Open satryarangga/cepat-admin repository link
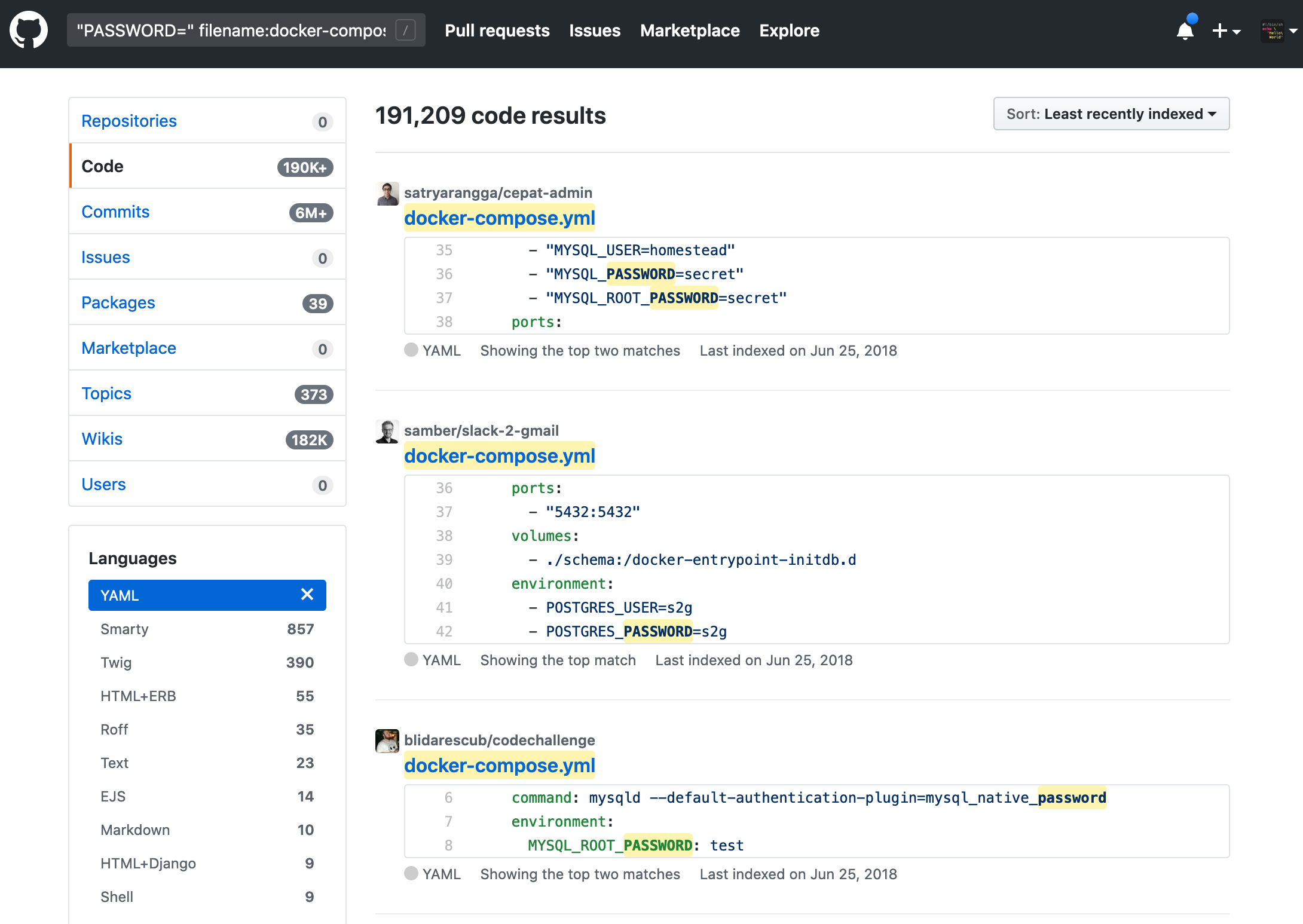 click(x=498, y=193)
